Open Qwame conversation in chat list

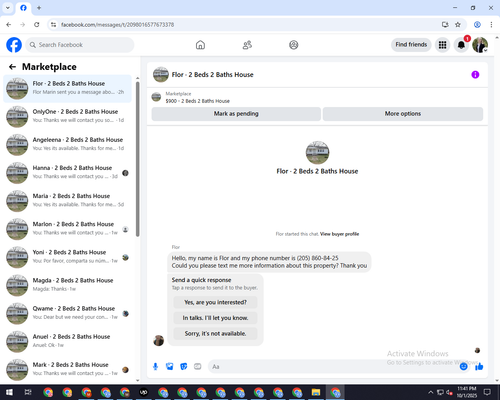coord(67,314)
